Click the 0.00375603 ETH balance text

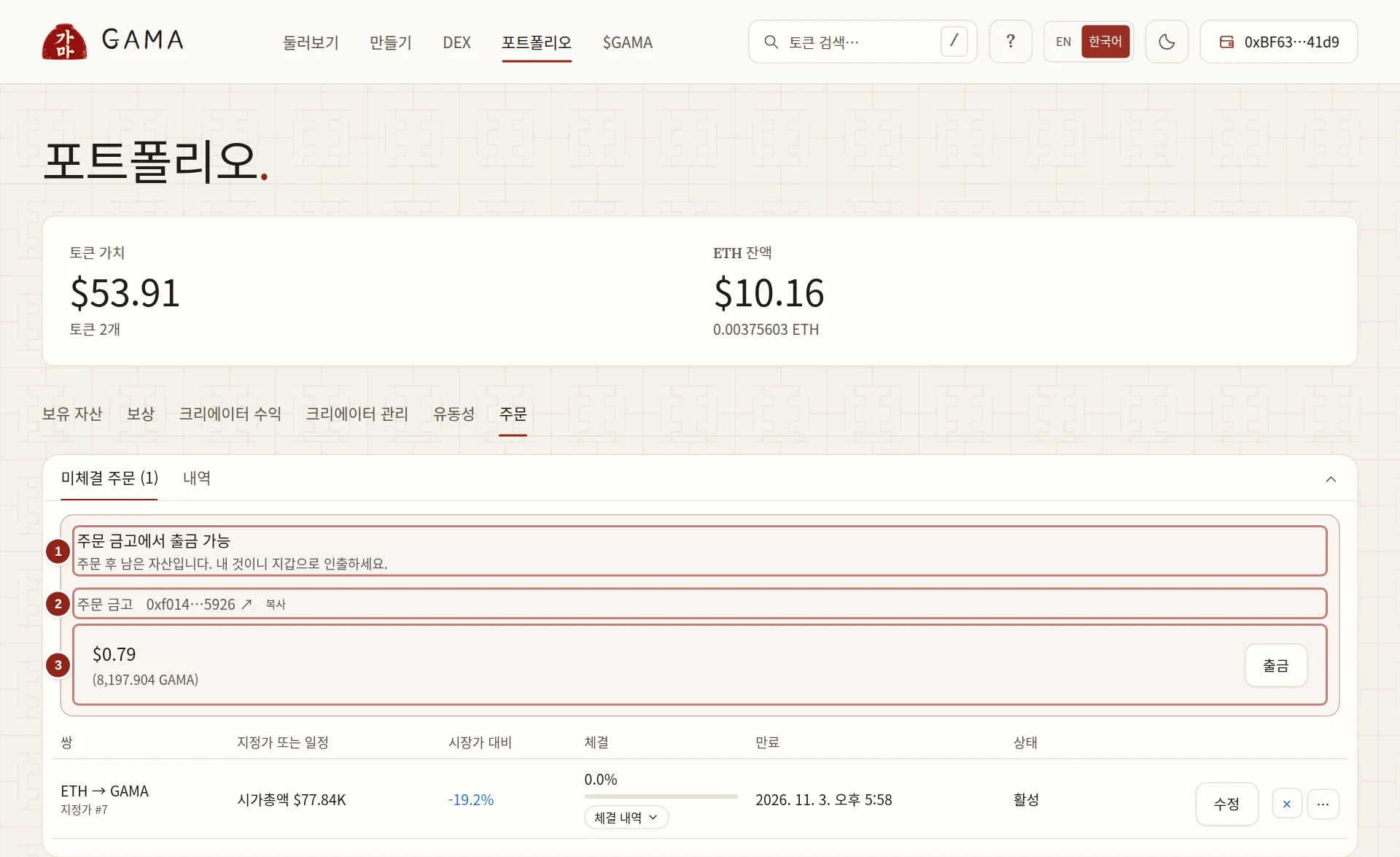click(x=766, y=329)
